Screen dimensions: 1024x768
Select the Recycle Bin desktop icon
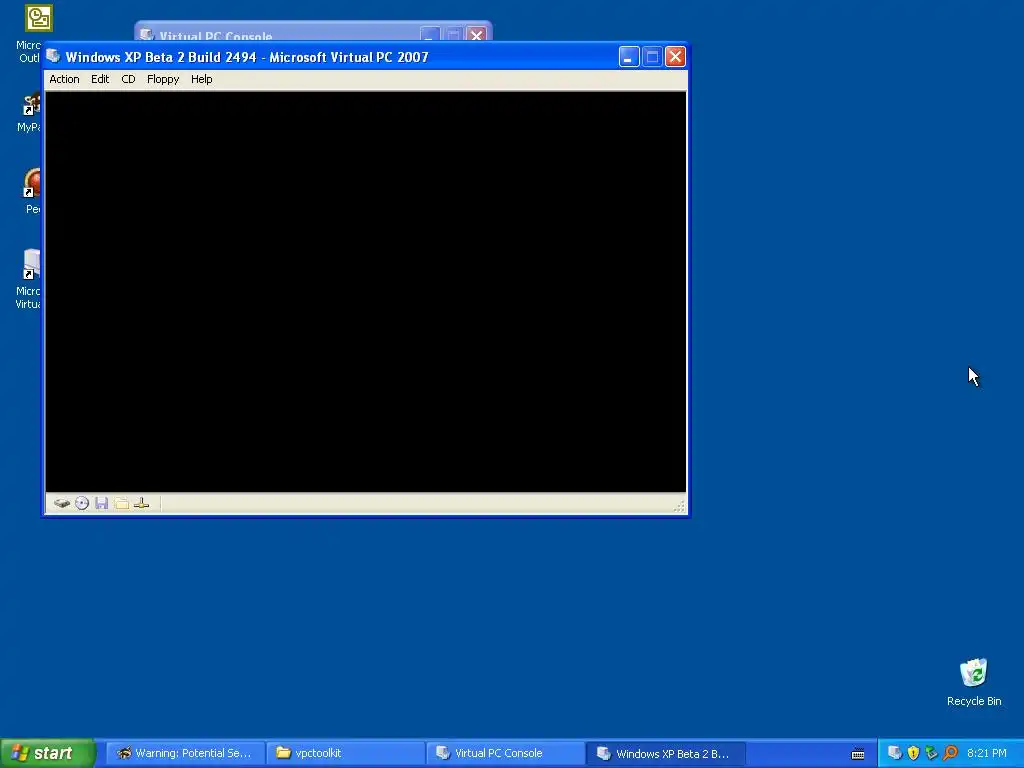click(x=974, y=682)
